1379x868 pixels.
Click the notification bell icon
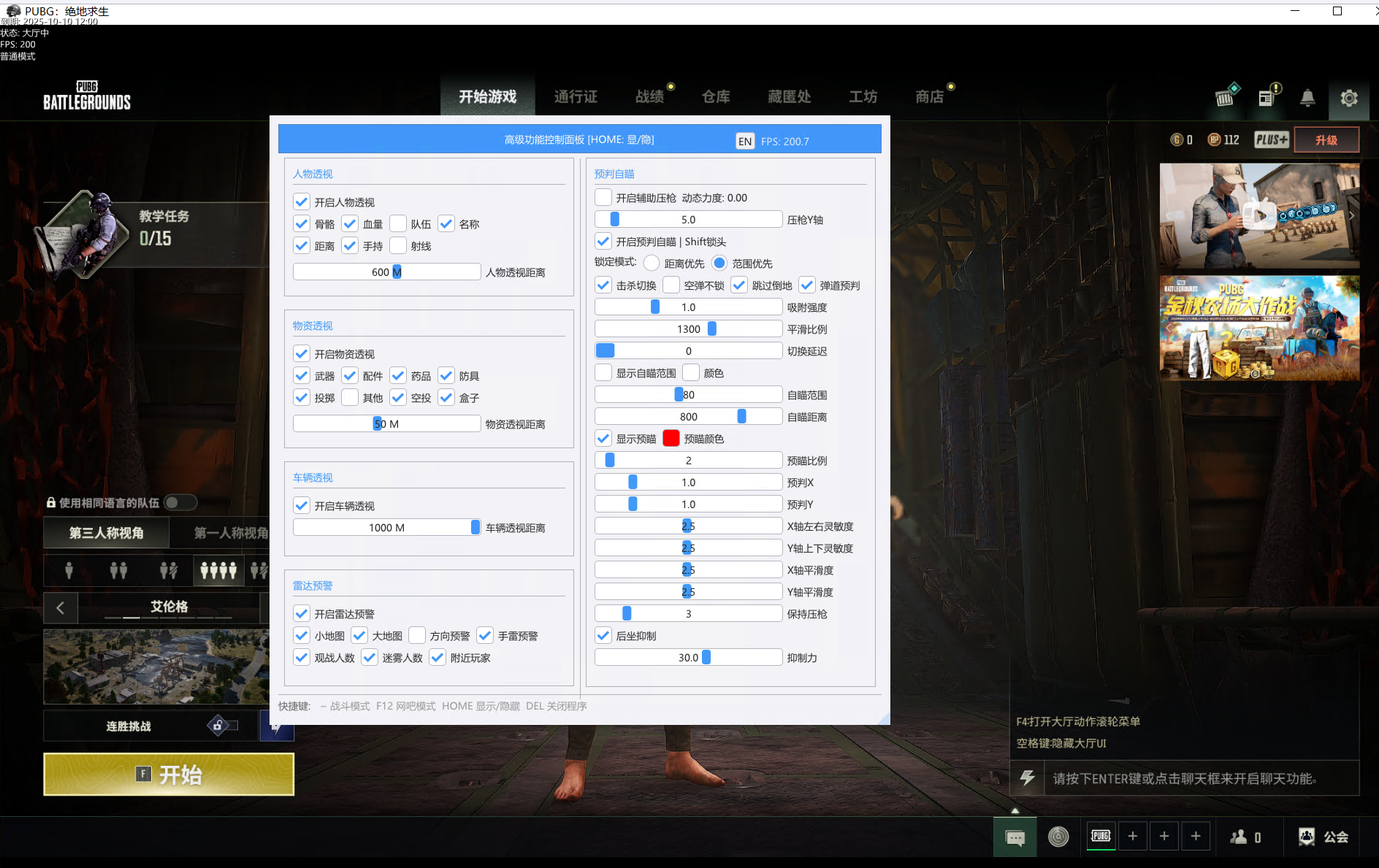1307,98
